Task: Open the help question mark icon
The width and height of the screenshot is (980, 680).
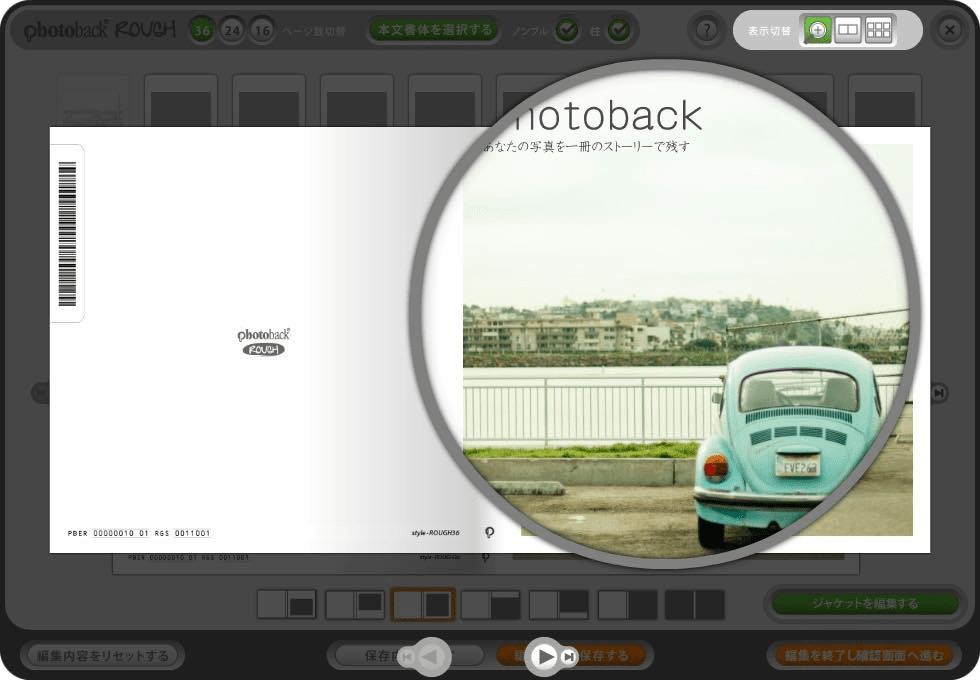Action: [x=707, y=30]
